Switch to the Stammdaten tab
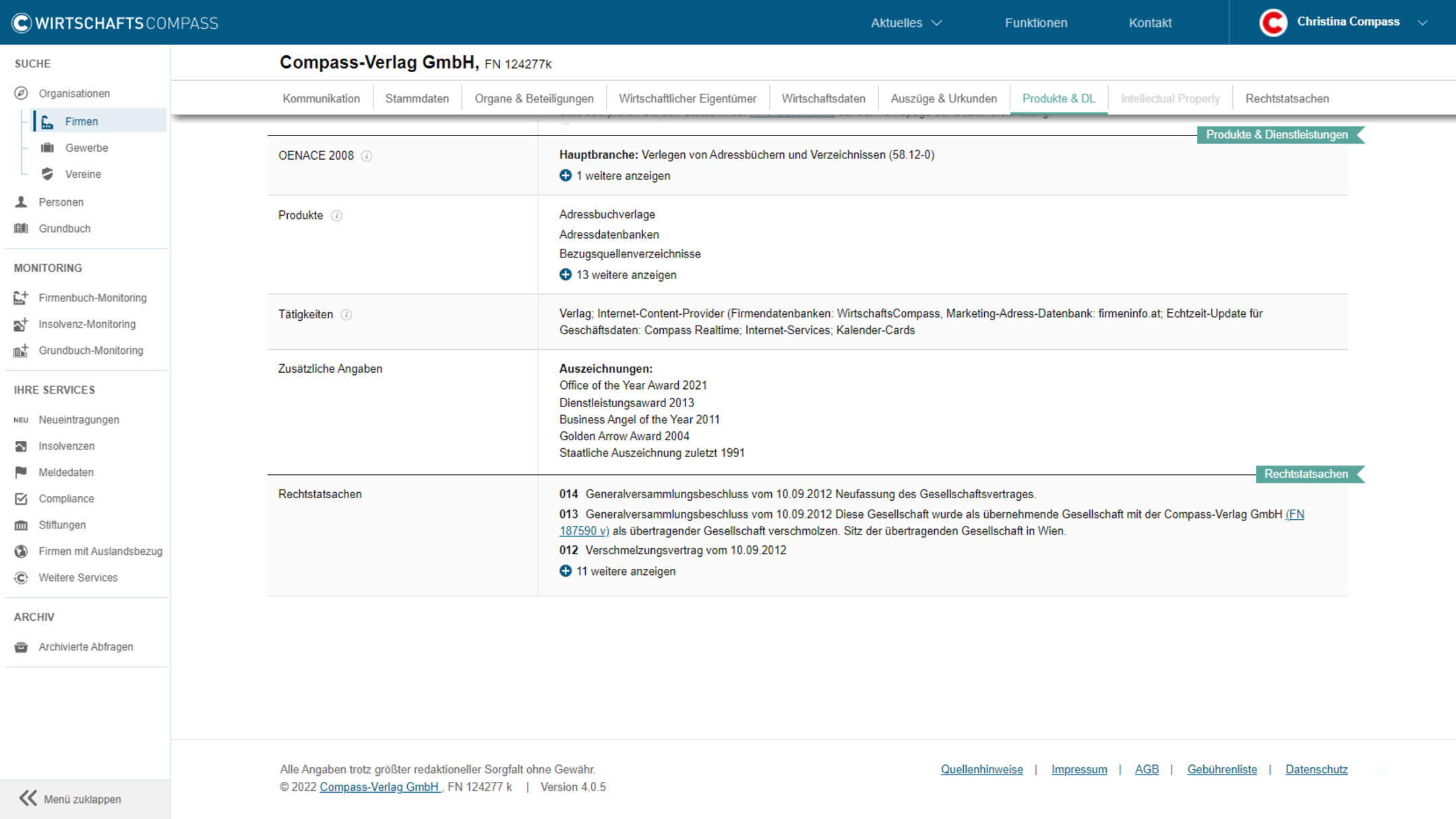 point(417,98)
